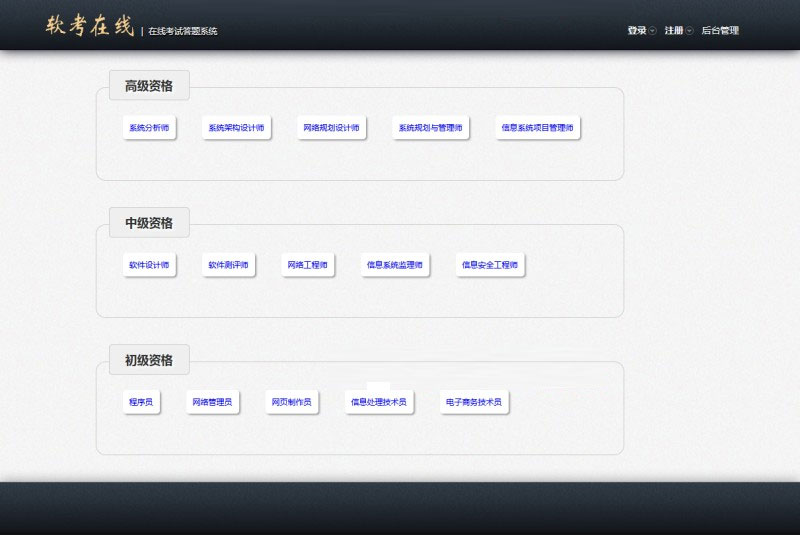Image resolution: width=800 pixels, height=535 pixels.
Task: Click the 初级资格 section heading
Action: point(149,360)
